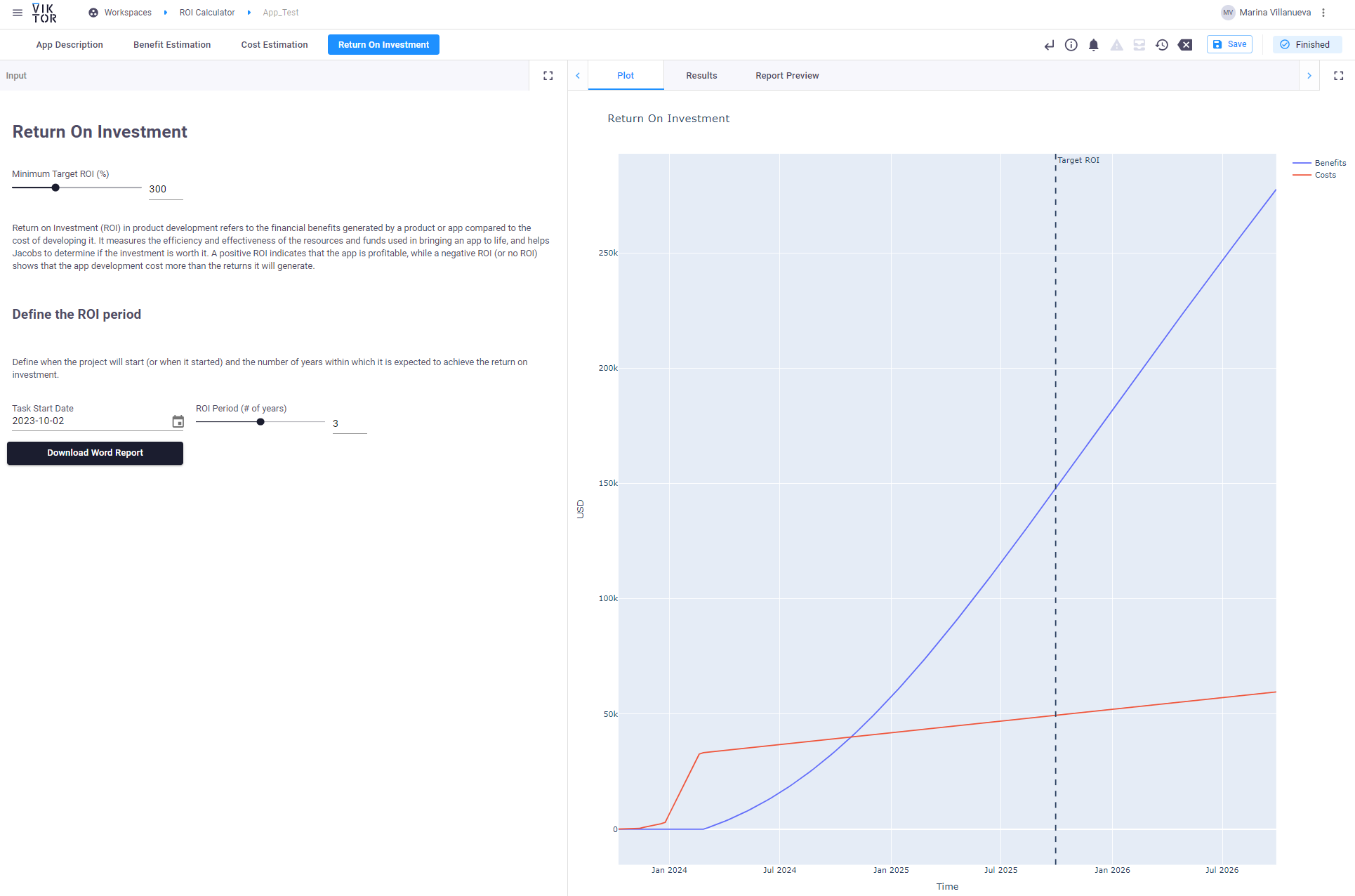Click the Minimum Target ROI slider handle
Viewport: 1355px width, 896px height.
coord(55,187)
